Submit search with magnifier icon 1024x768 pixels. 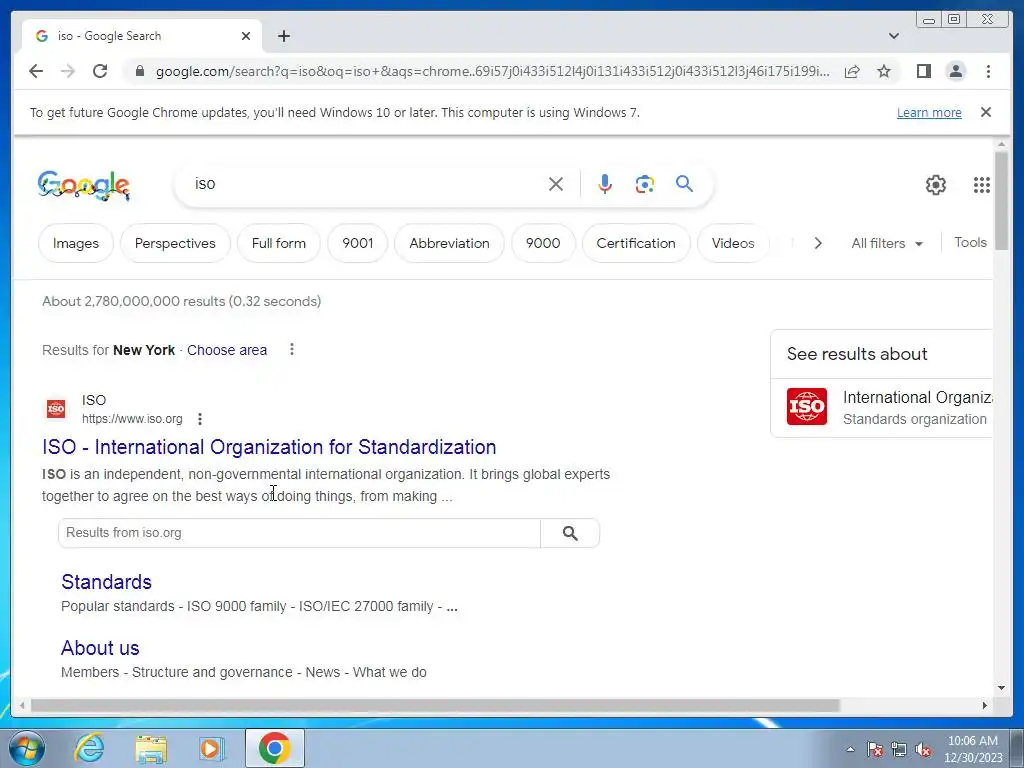tap(684, 184)
